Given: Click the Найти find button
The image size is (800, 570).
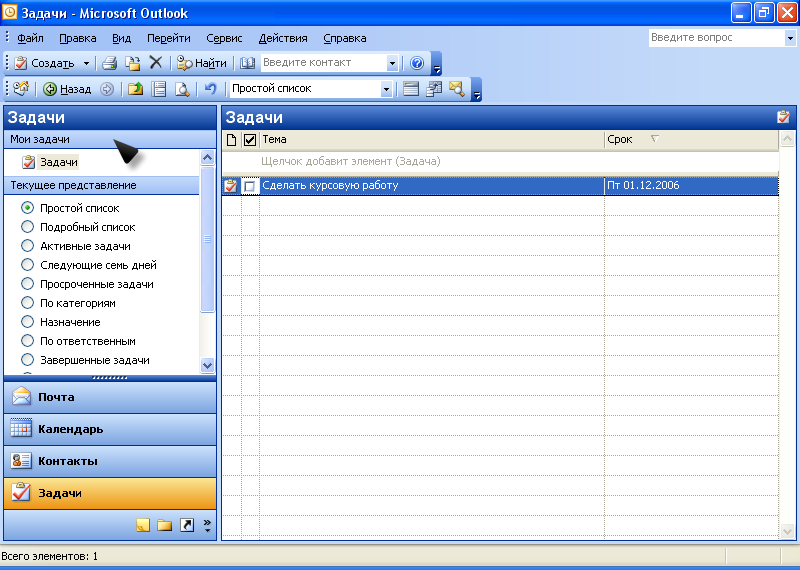Looking at the screenshot, I should click(202, 63).
